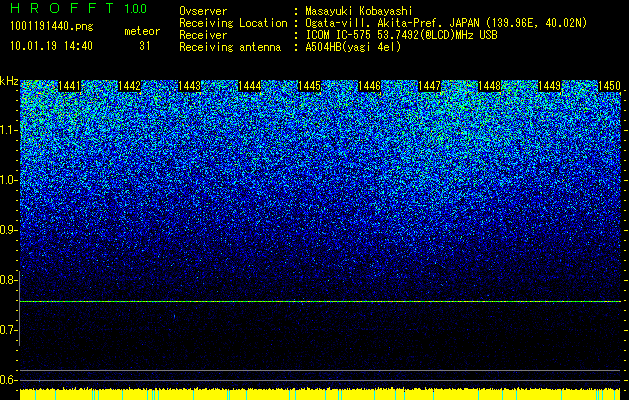Image resolution: width=629 pixels, height=400 pixels.
Task: Click the green horizontal carrier signal line
Action: click(x=320, y=301)
